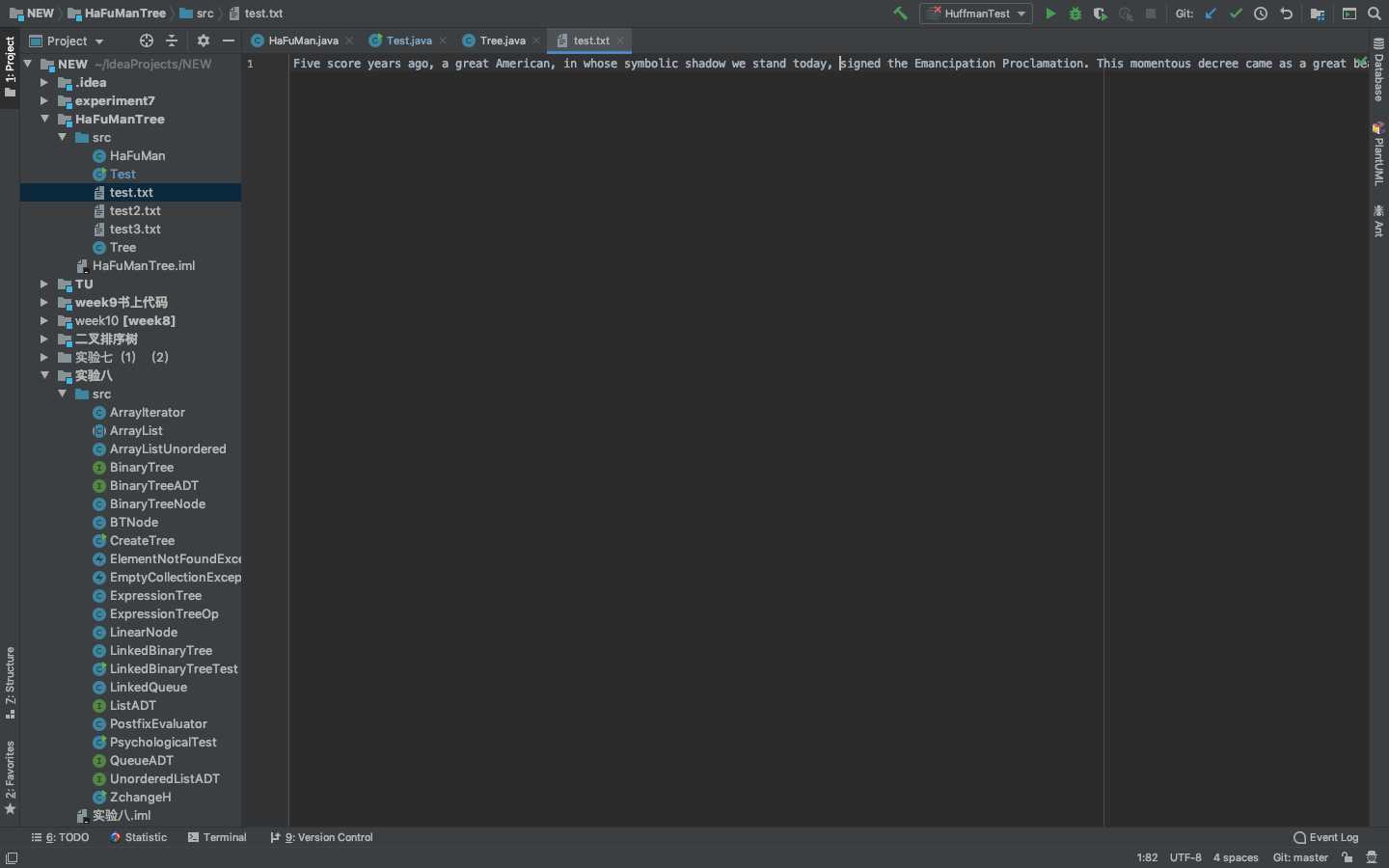The height and width of the screenshot is (868, 1389).
Task: Open the Search Everywhere magnifier
Action: pos(1375,14)
